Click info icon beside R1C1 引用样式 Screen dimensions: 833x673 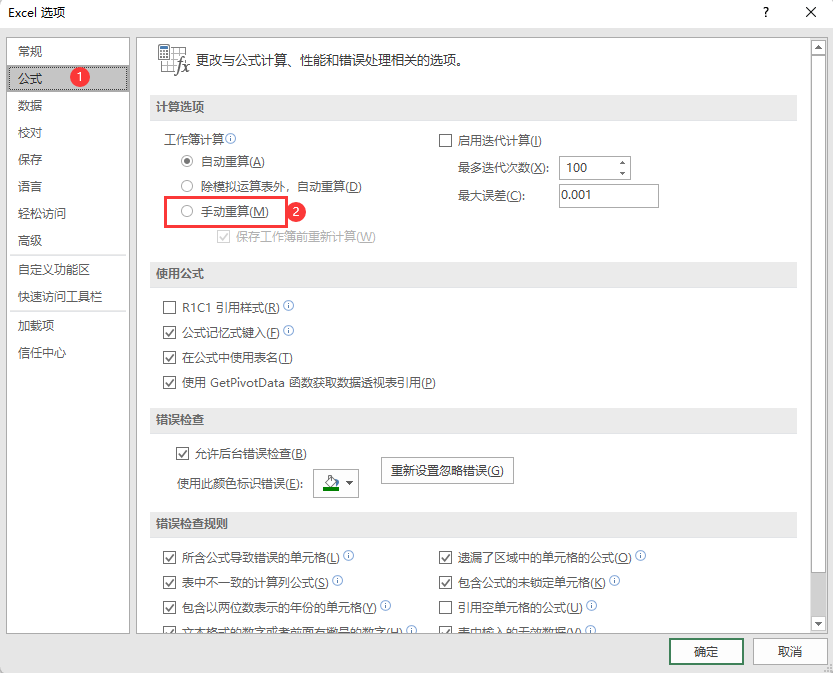[x=288, y=307]
